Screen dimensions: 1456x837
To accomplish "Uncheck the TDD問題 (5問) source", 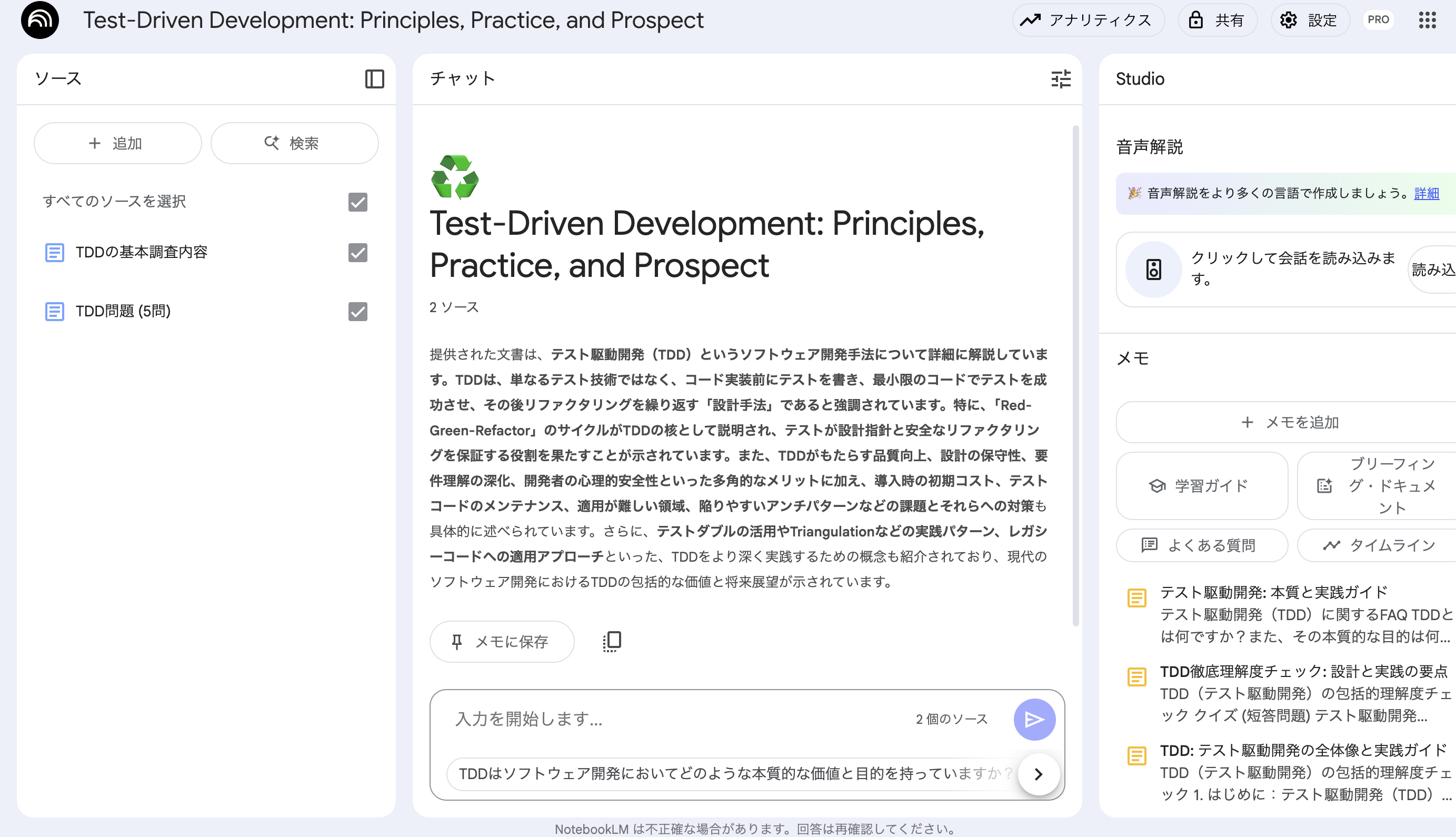I will 357,312.
